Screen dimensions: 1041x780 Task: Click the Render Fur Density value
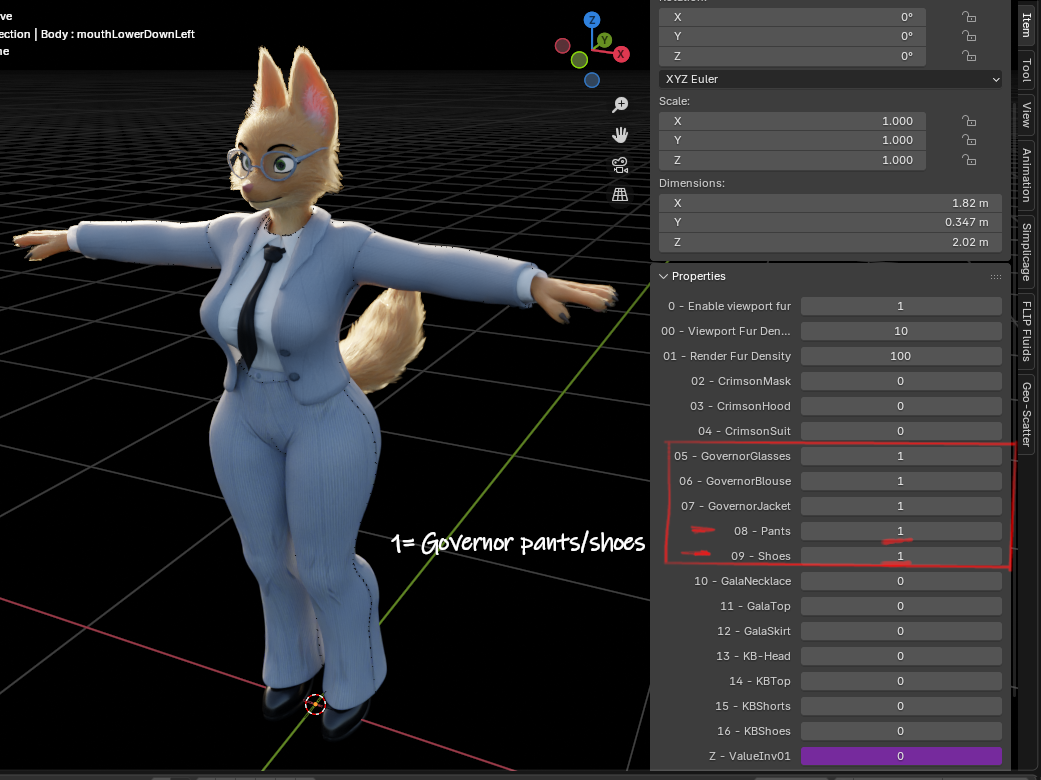tap(901, 356)
